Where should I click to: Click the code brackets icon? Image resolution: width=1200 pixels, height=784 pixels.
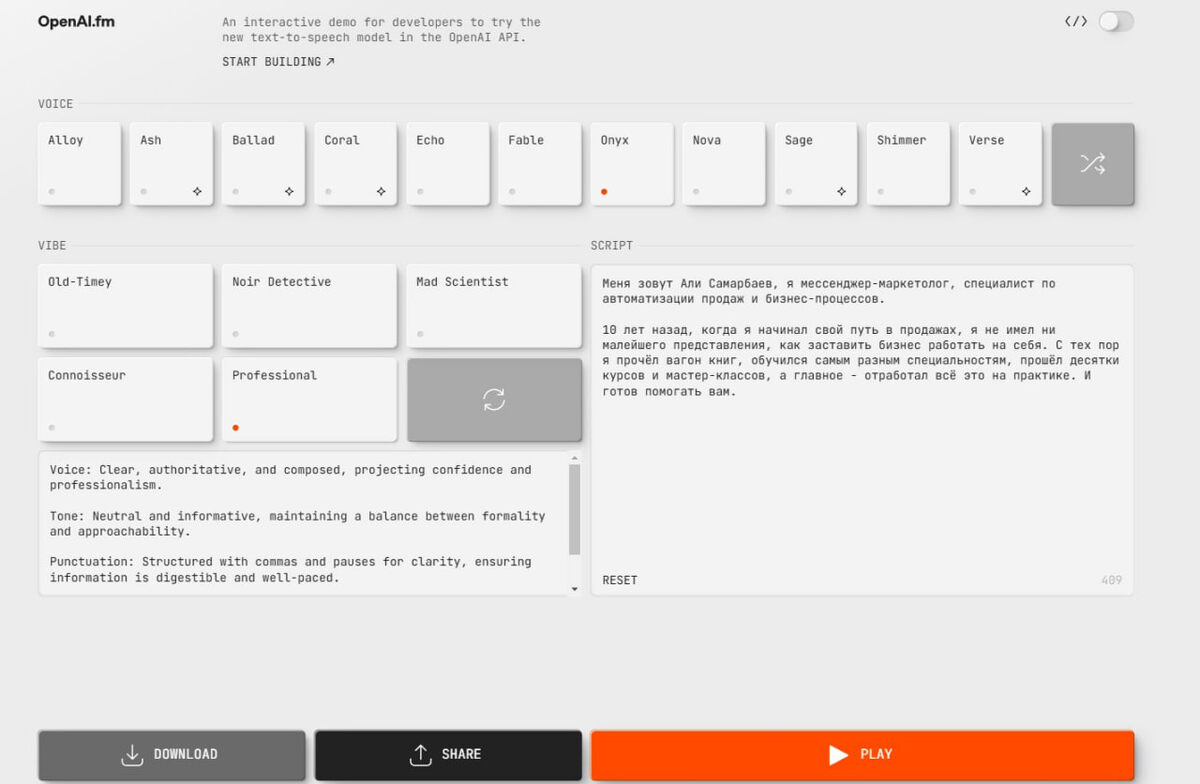pyautogui.click(x=1075, y=21)
